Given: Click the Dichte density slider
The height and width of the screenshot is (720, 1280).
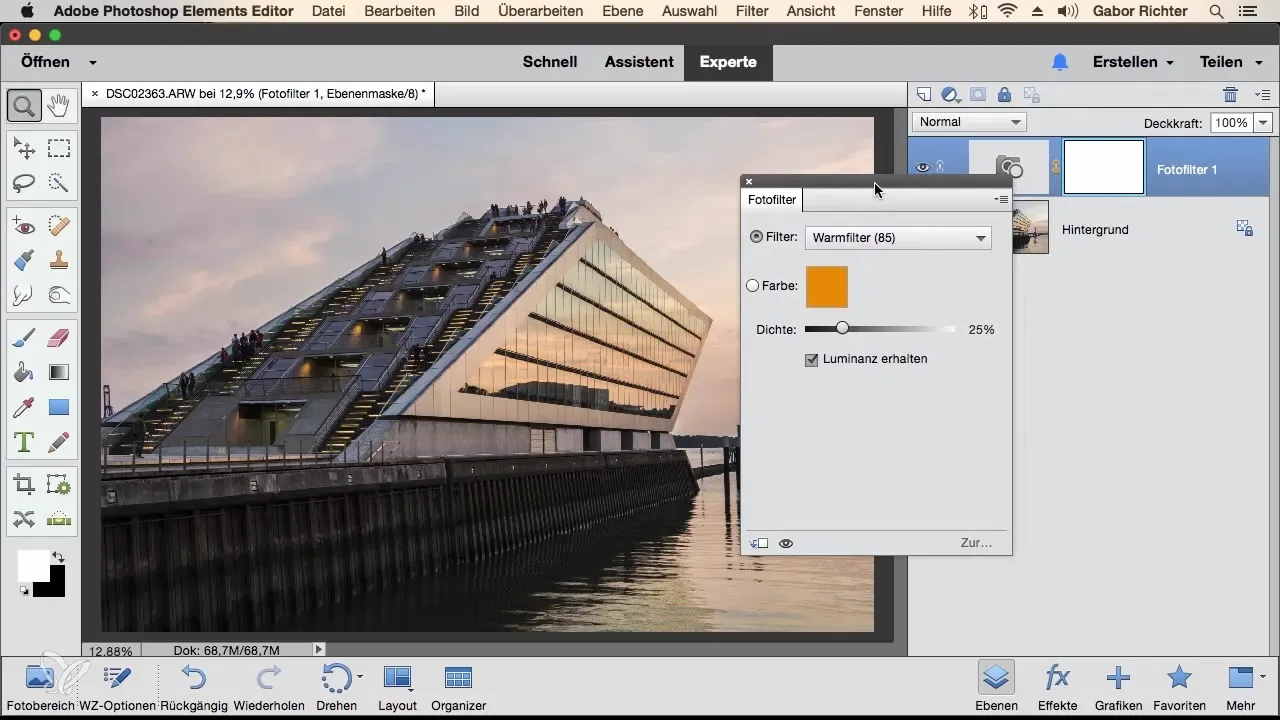Looking at the screenshot, I should (x=880, y=328).
